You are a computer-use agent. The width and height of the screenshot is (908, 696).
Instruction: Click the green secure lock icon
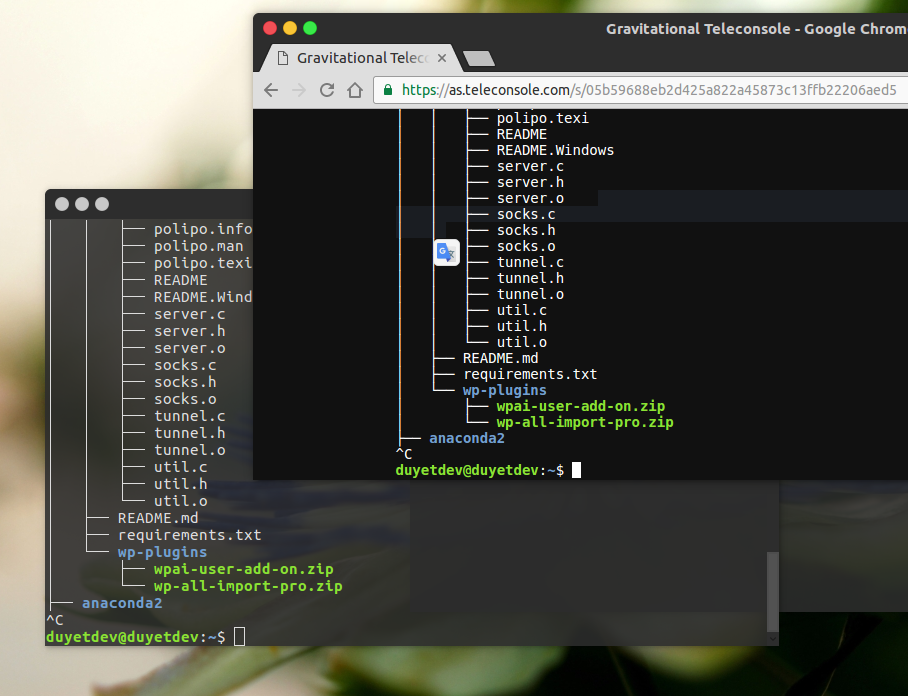click(388, 90)
